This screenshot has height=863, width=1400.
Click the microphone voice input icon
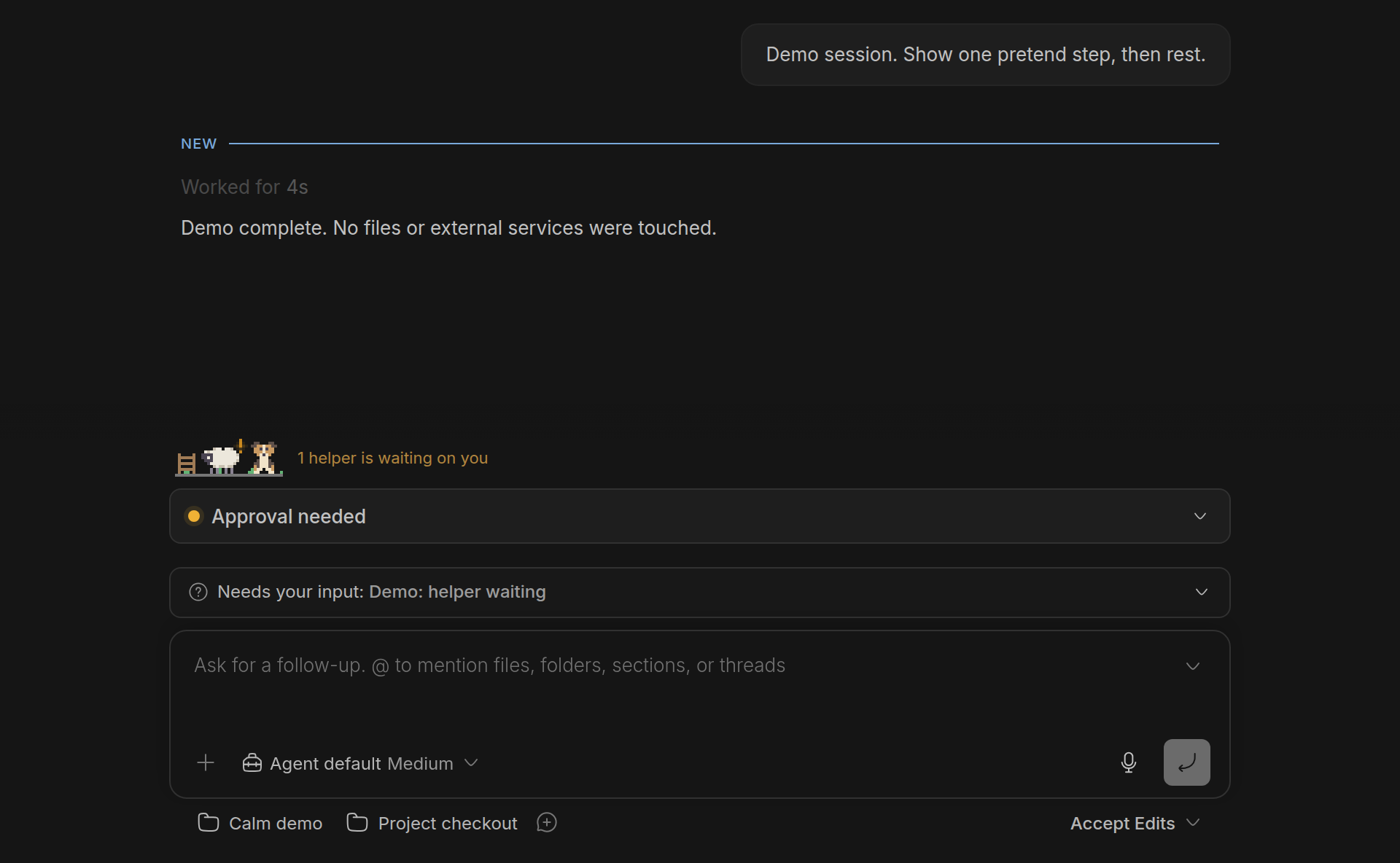pos(1128,762)
